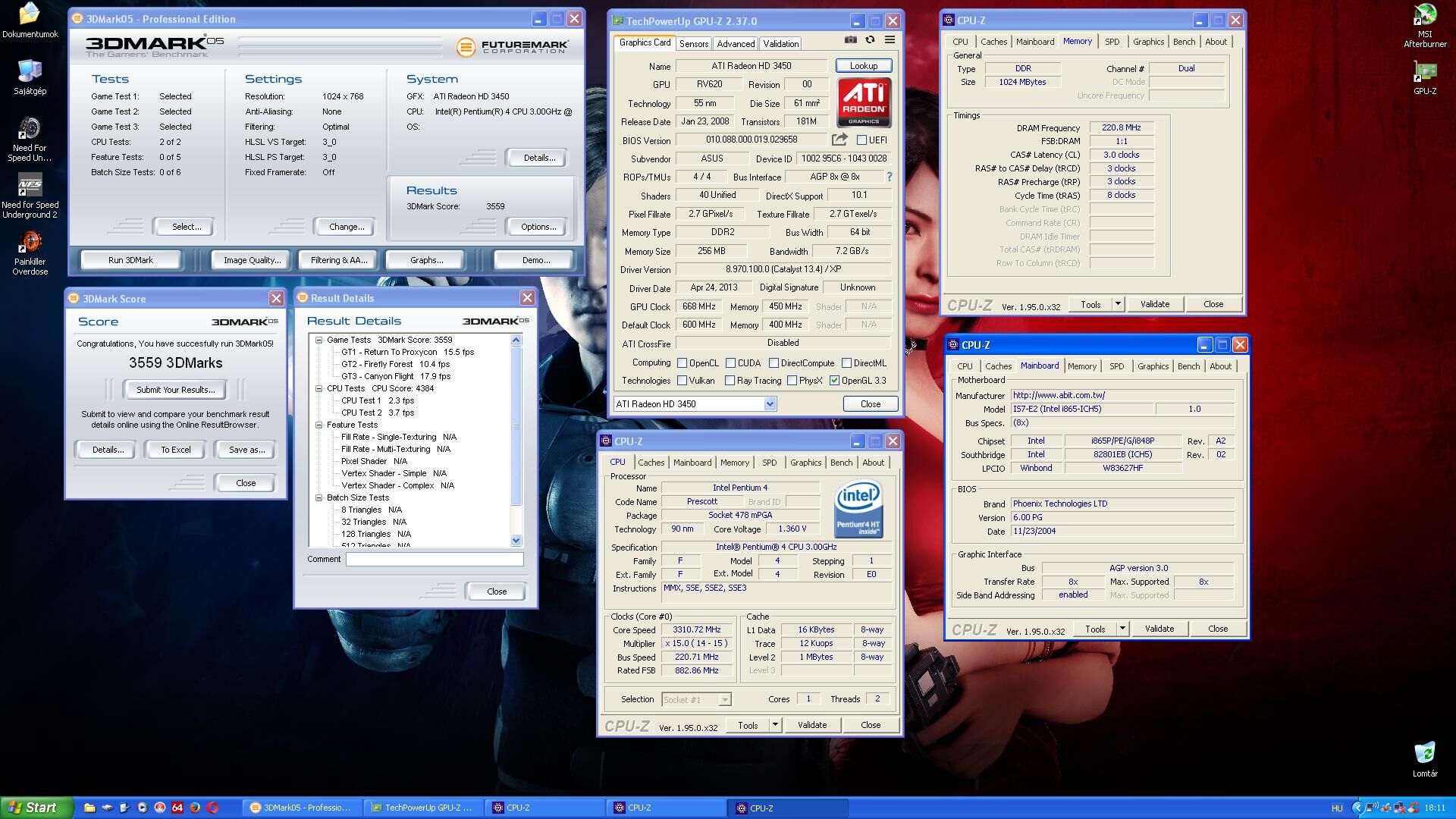
Task: Switch to the Advanced tab in GPU-Z
Action: pos(736,44)
